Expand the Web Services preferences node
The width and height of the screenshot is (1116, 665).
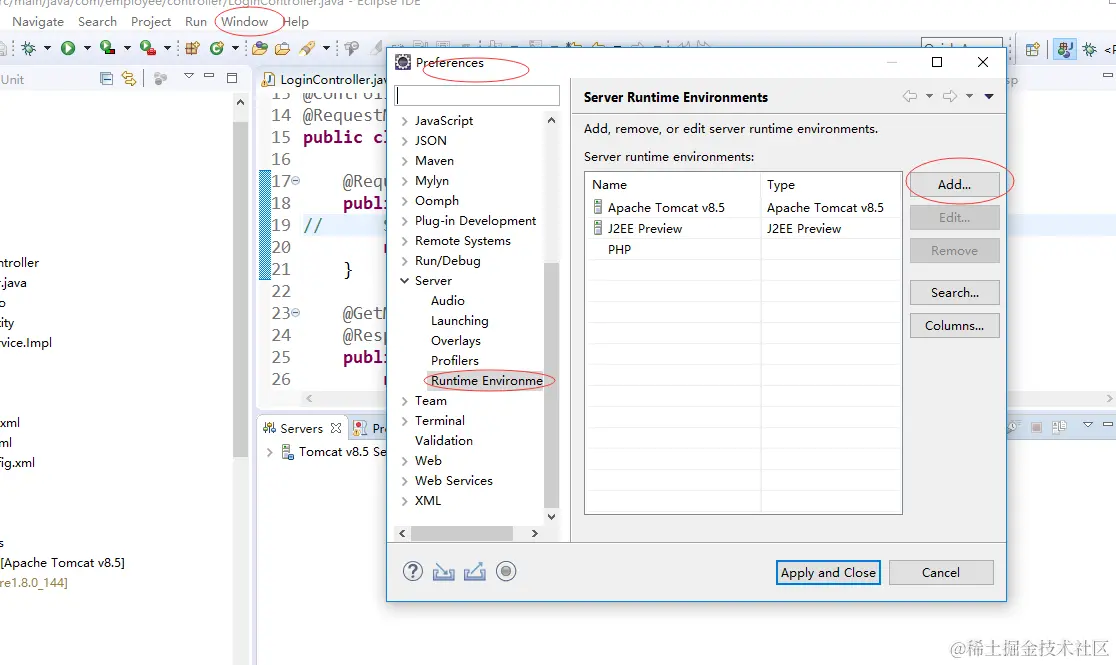point(404,481)
